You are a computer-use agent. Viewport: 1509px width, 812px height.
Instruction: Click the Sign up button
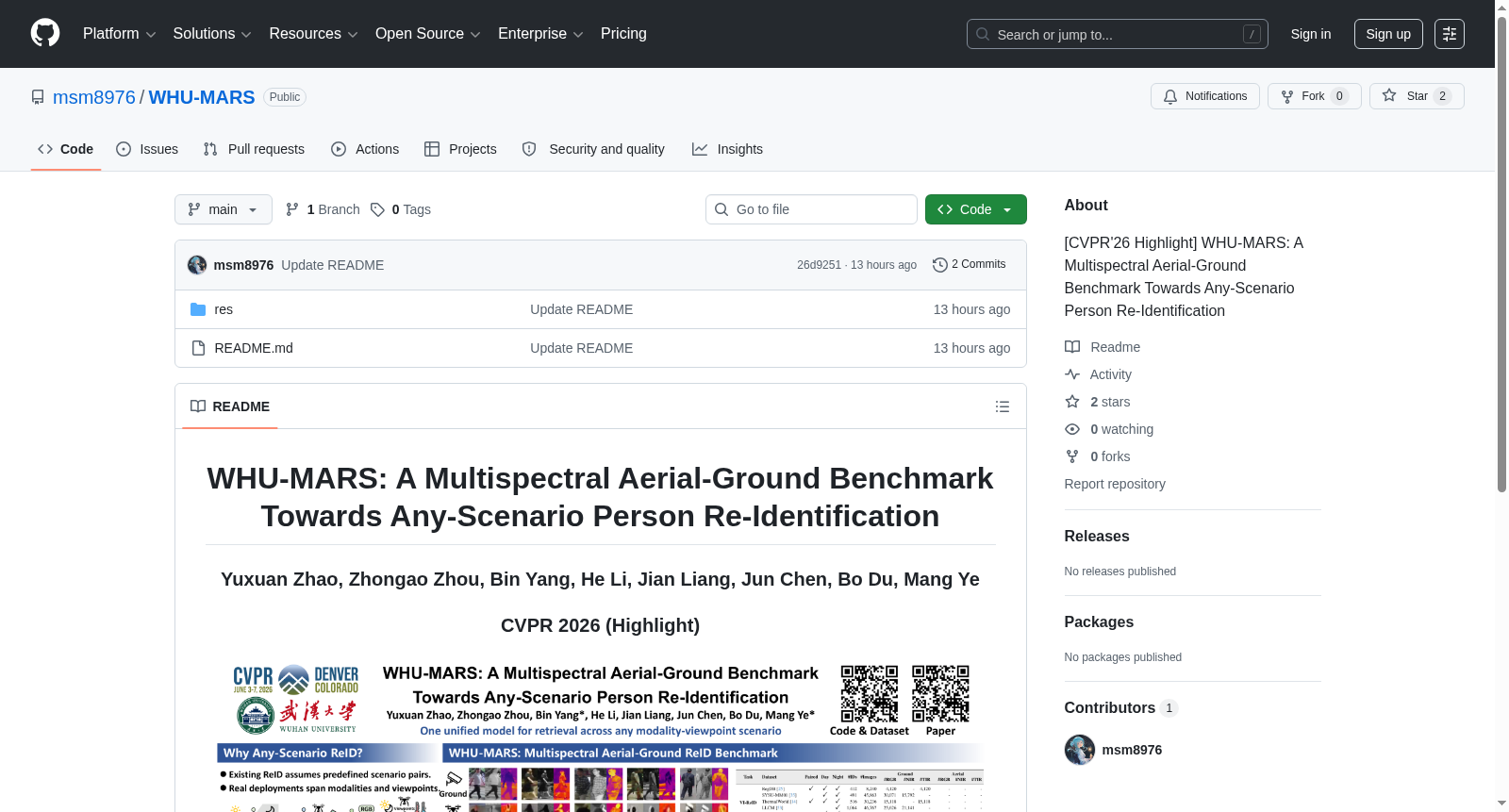(x=1388, y=34)
